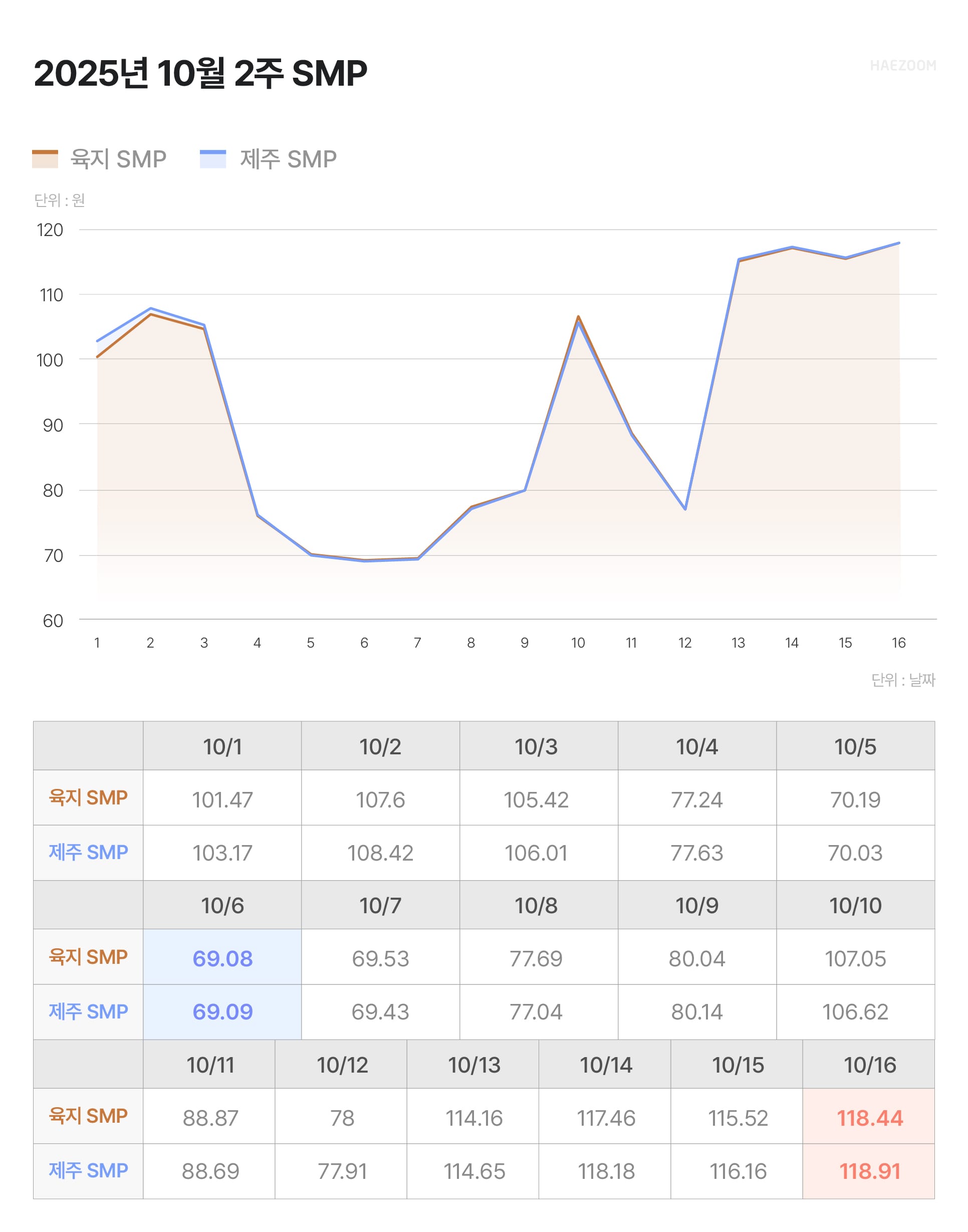
Task: Click the blue 69.09 제주 SMP cell
Action: tap(222, 1011)
